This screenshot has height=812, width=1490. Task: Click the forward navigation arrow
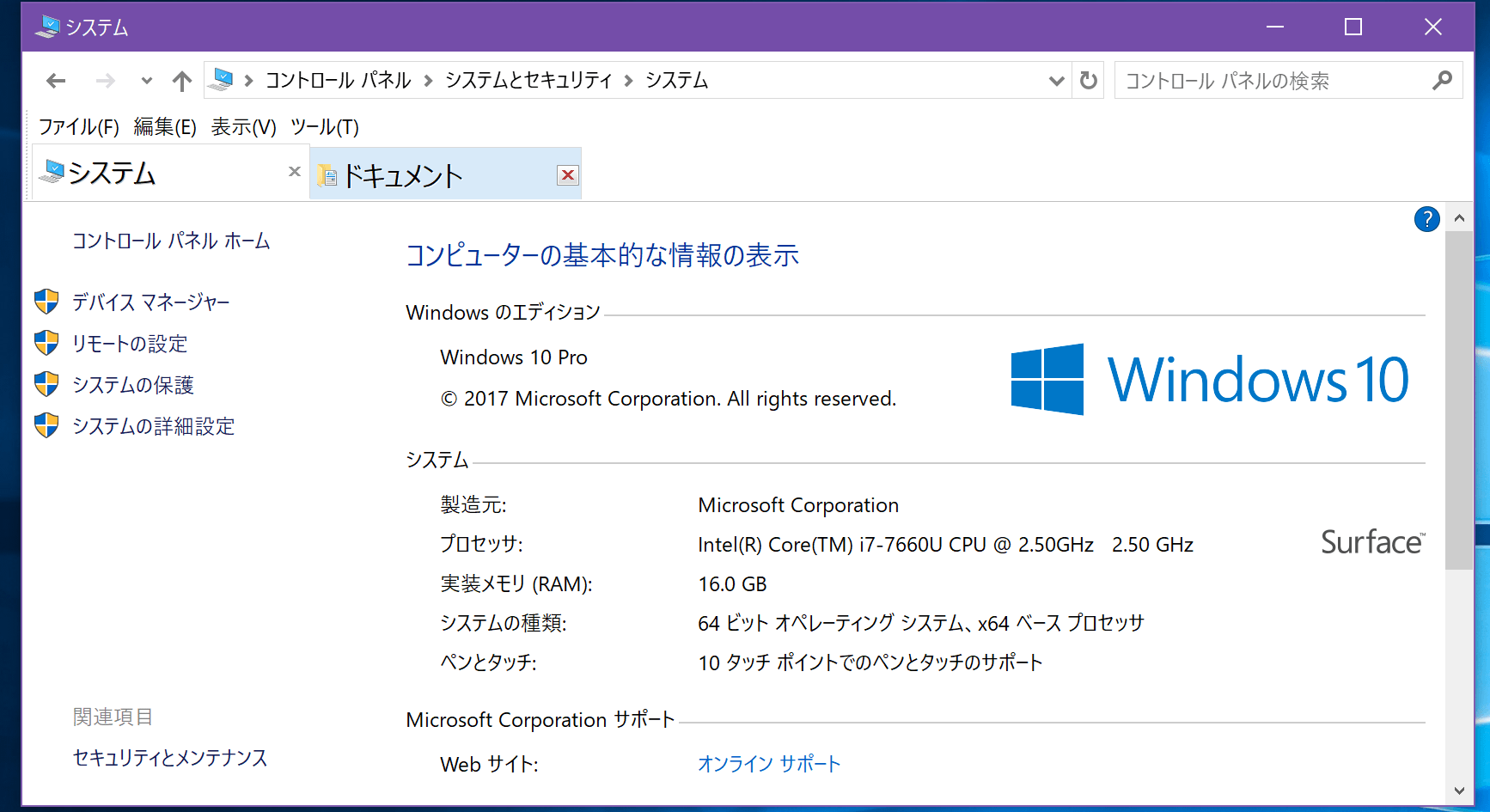pyautogui.click(x=105, y=81)
